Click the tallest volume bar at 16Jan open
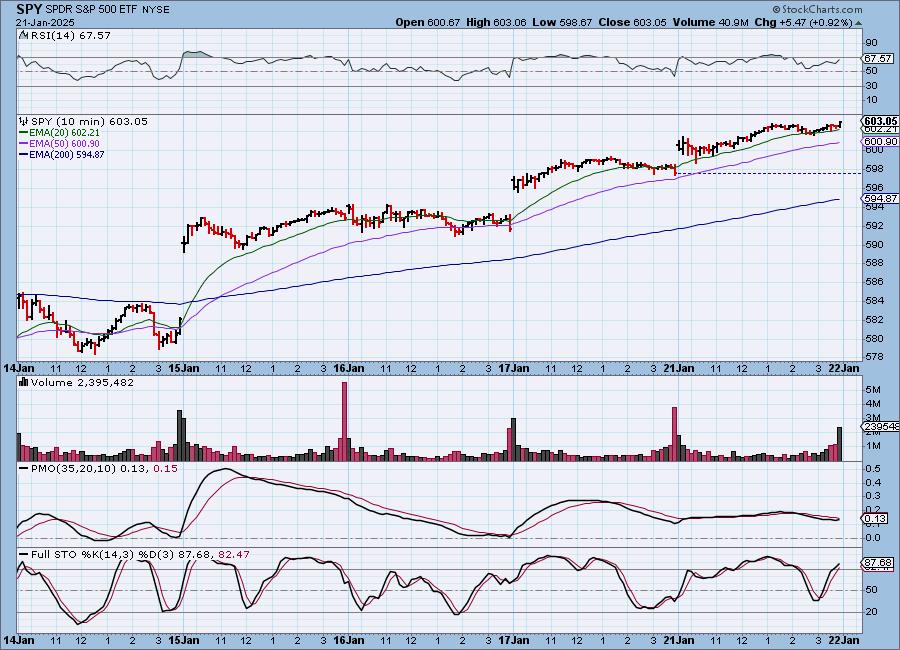Viewport: 900px width, 650px height. pyautogui.click(x=344, y=421)
